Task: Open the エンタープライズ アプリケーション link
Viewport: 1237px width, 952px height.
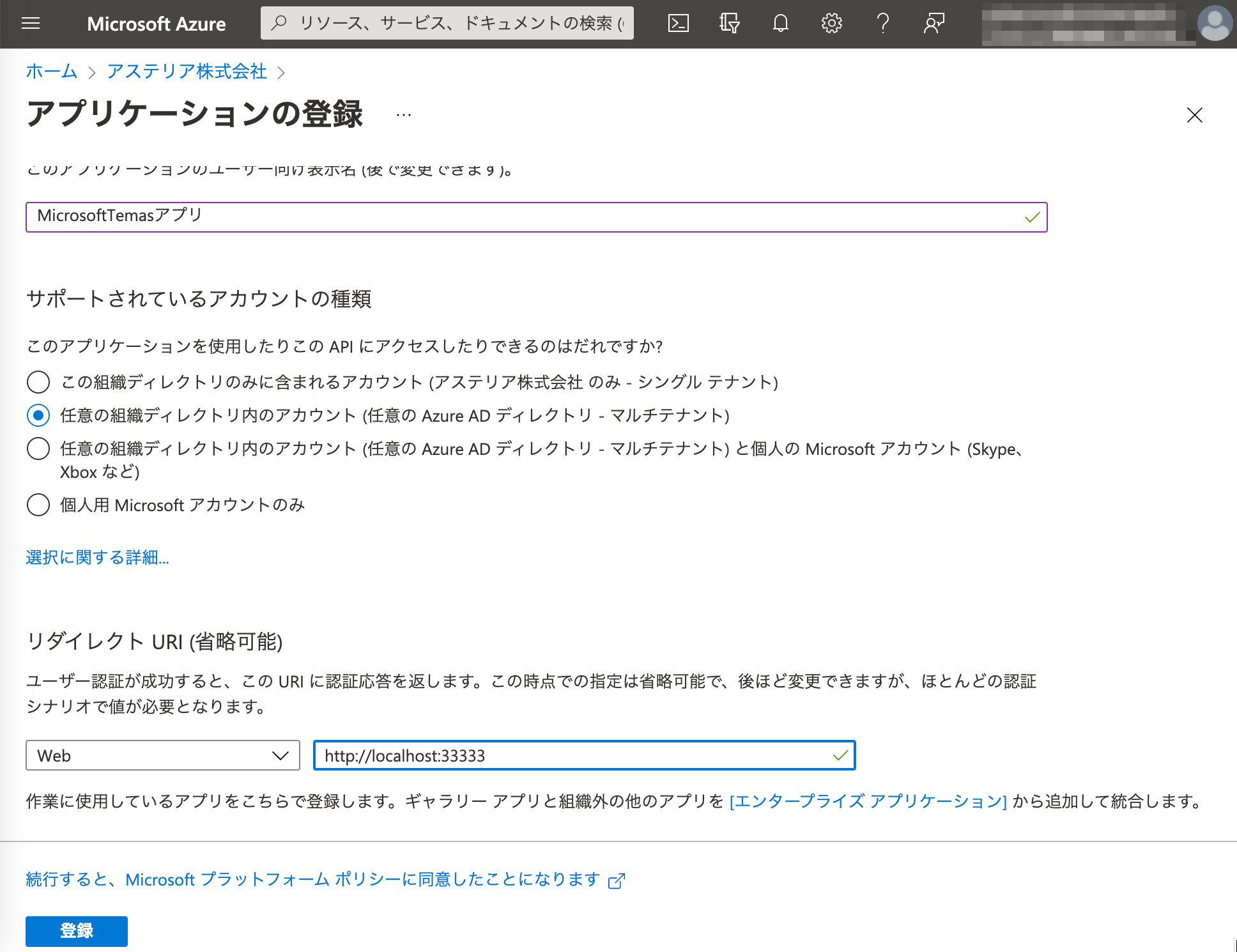Action: pyautogui.click(x=868, y=801)
